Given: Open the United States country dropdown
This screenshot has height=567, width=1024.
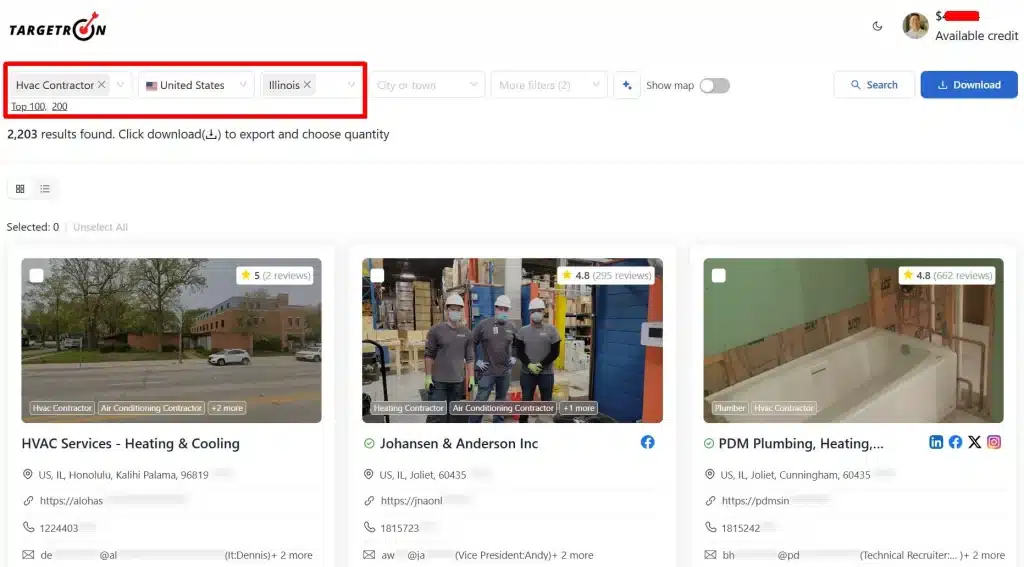Looking at the screenshot, I should 195,85.
